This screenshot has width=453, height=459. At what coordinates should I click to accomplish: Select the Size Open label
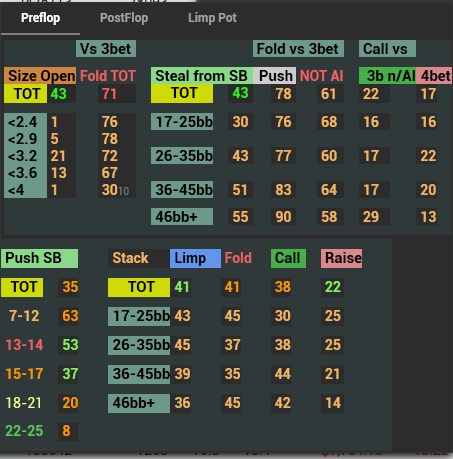tap(40, 76)
